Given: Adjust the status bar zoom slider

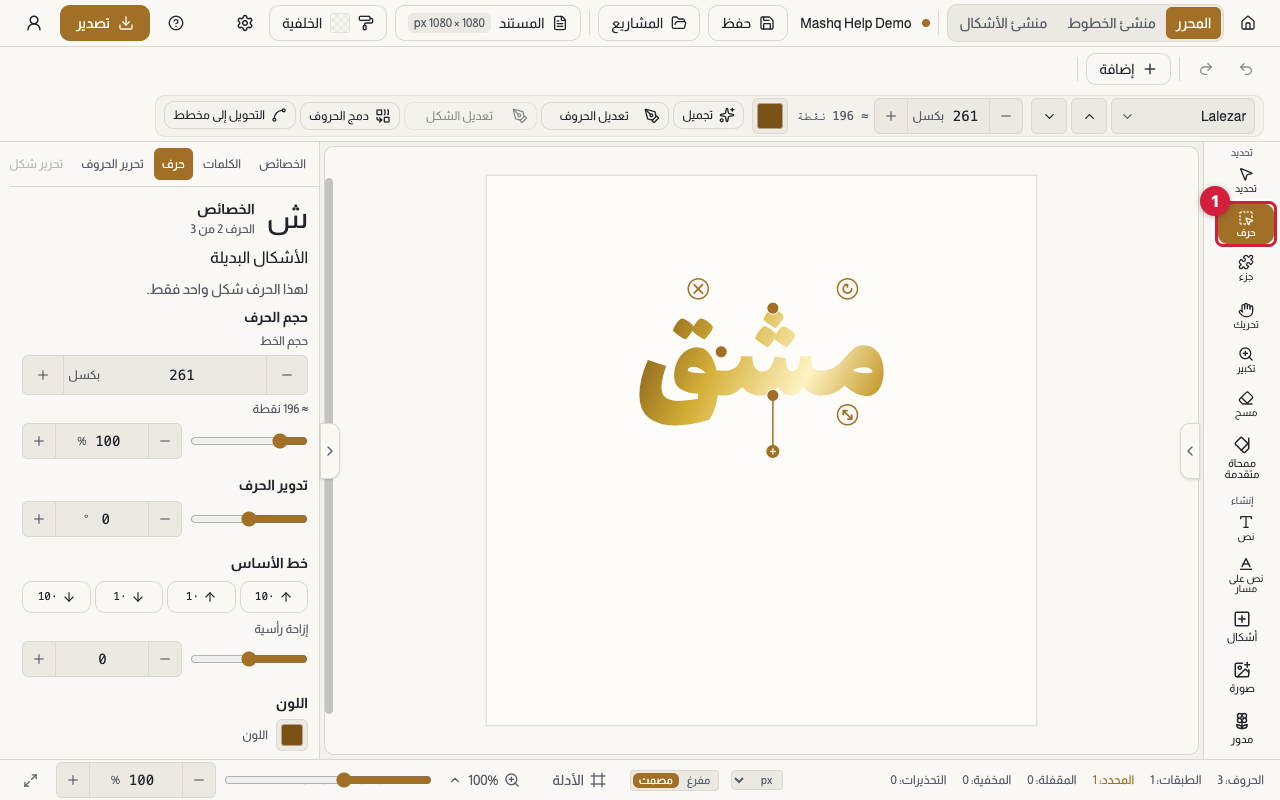Looking at the screenshot, I should (x=328, y=780).
